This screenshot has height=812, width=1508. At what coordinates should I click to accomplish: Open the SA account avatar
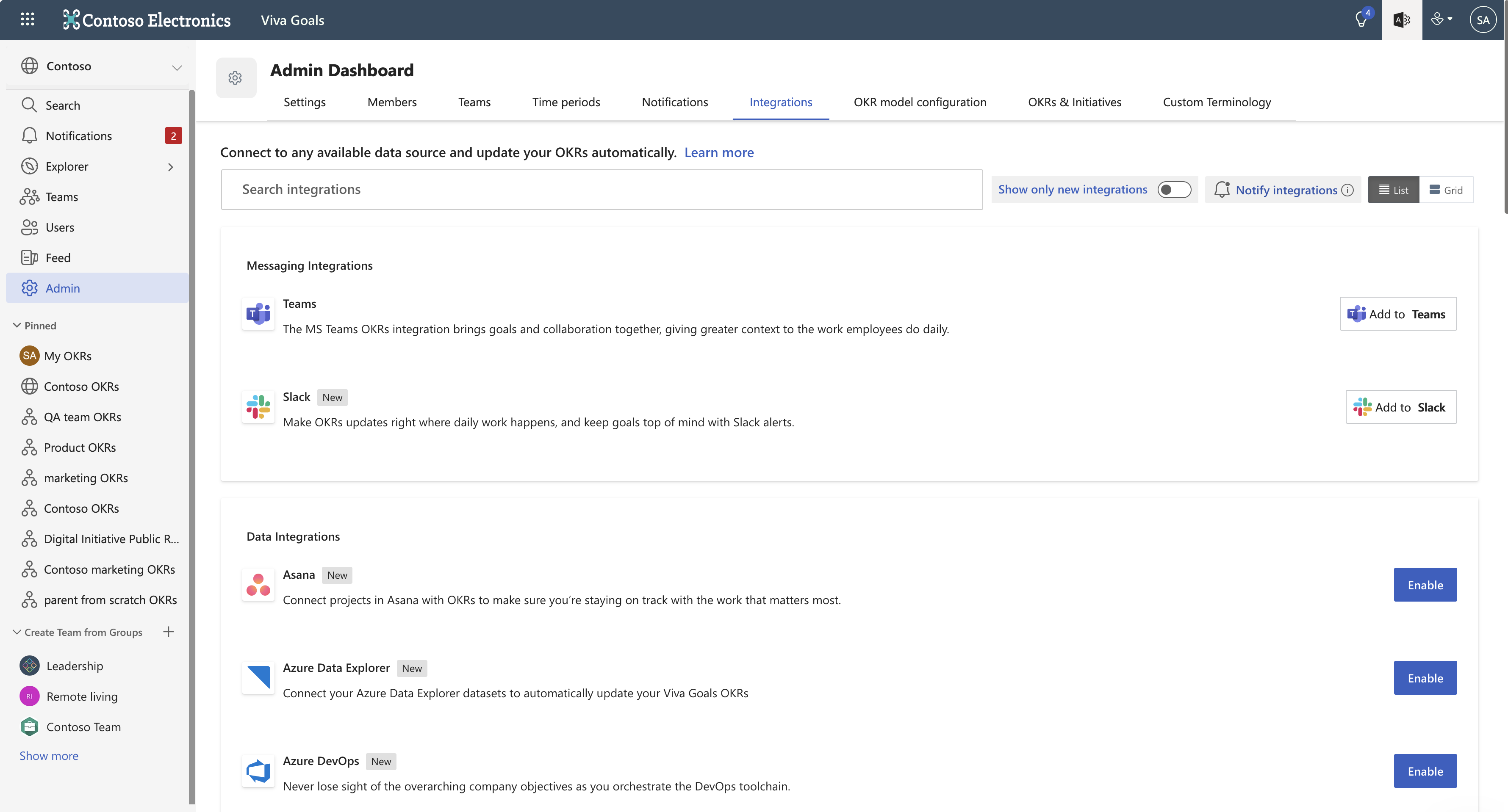(1483, 20)
